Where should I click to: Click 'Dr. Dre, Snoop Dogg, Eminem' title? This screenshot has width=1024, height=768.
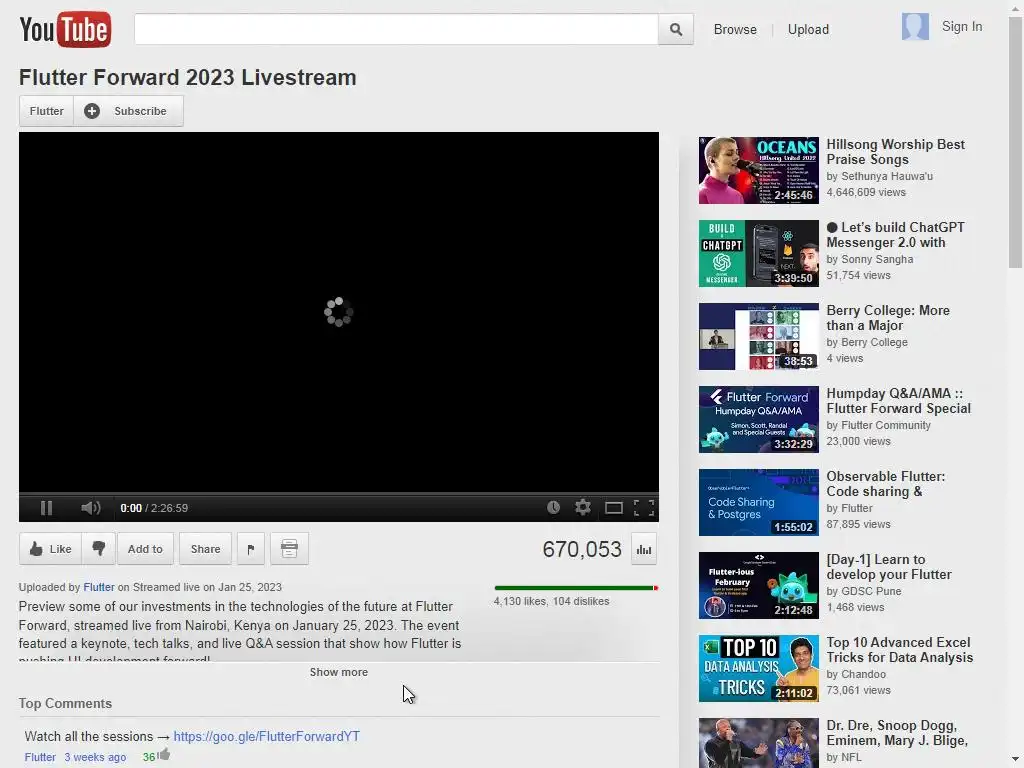coord(897,733)
